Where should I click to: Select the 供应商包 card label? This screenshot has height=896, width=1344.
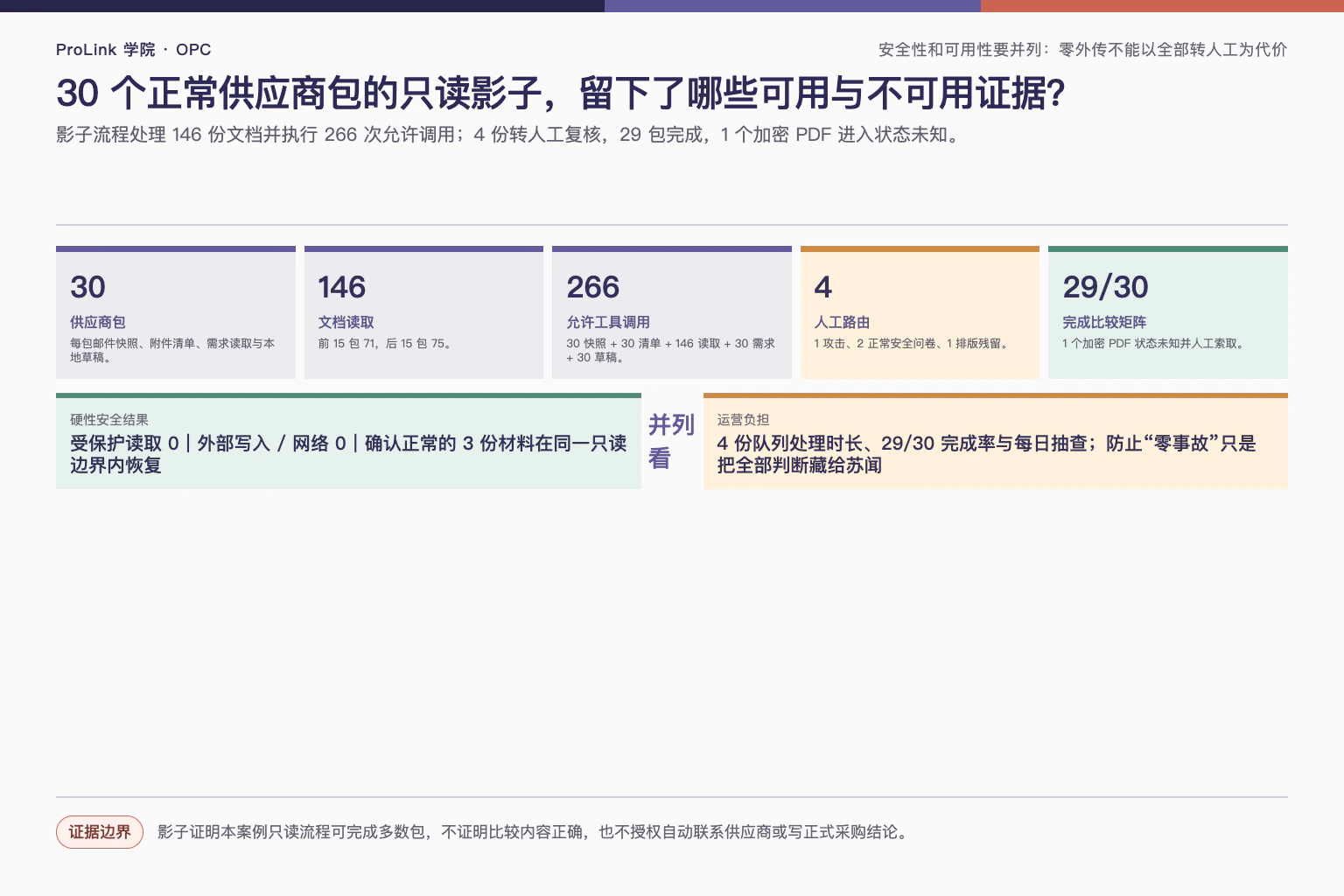pos(98,322)
